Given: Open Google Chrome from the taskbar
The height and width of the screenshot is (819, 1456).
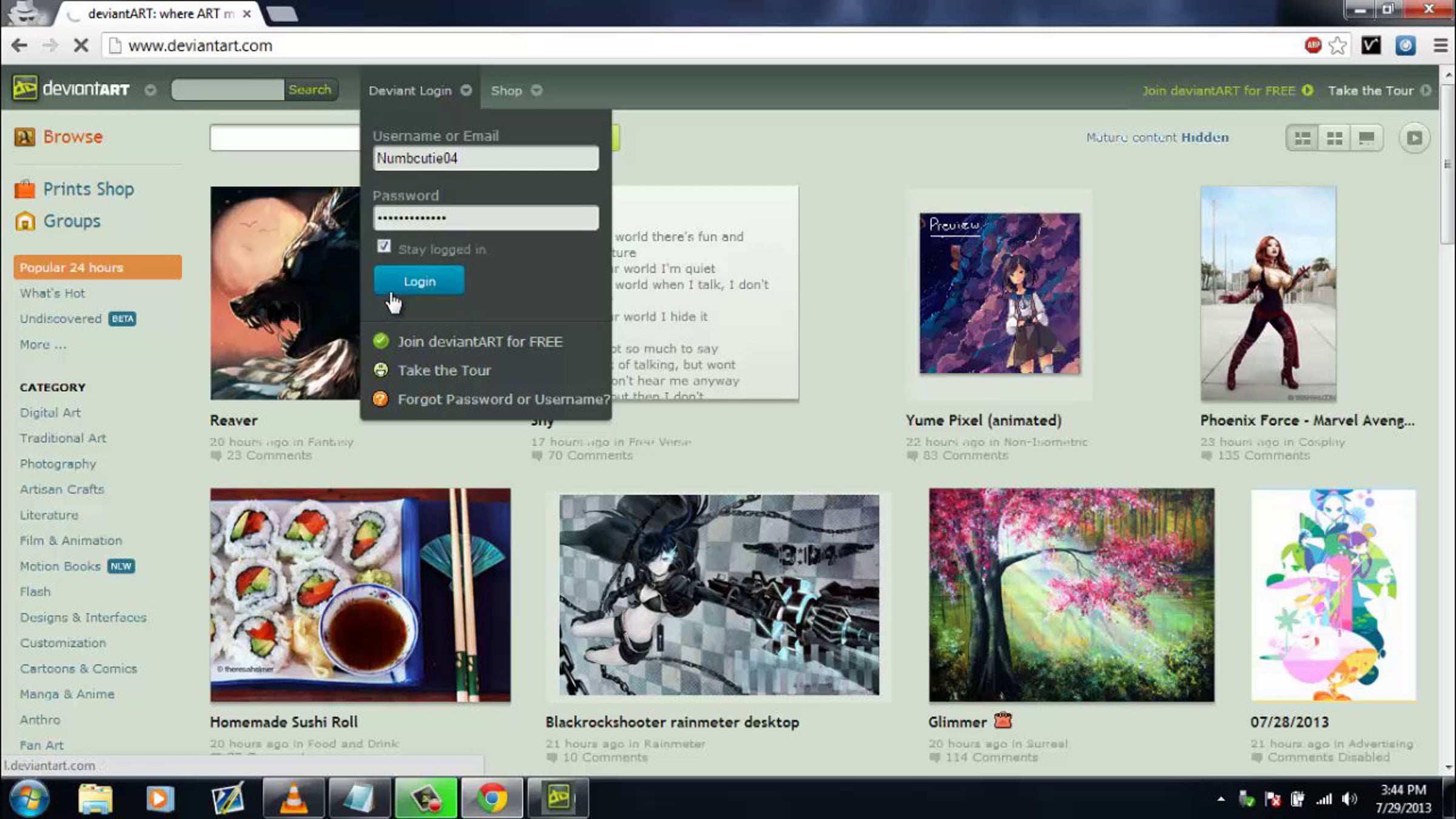Looking at the screenshot, I should (x=492, y=799).
